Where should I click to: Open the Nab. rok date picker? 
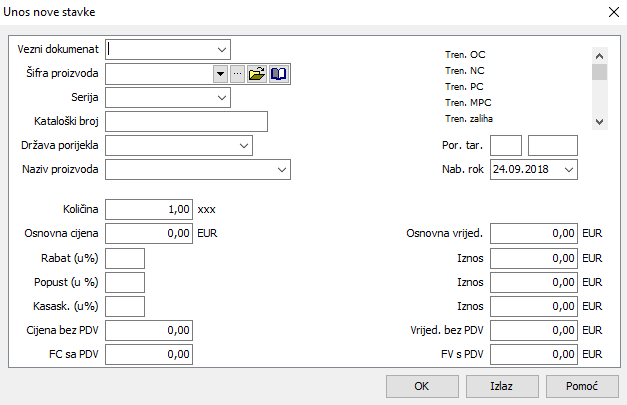coord(568,170)
